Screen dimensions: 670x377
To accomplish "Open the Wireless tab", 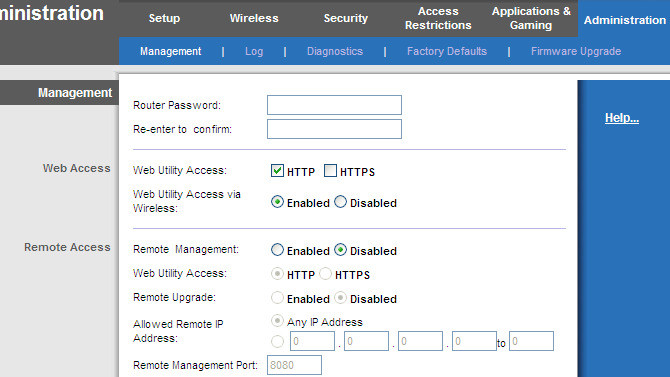I will [254, 18].
